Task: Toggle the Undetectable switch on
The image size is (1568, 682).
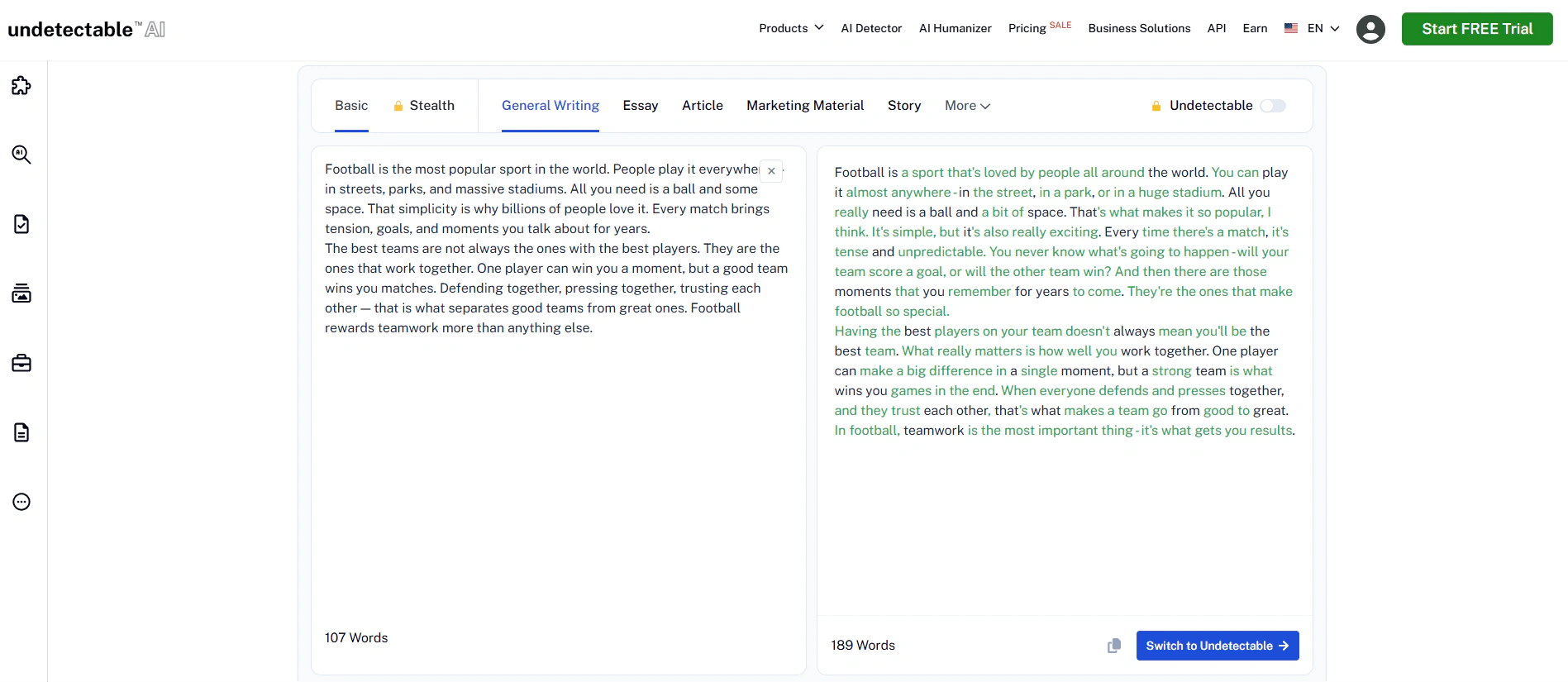Action: pos(1273,106)
